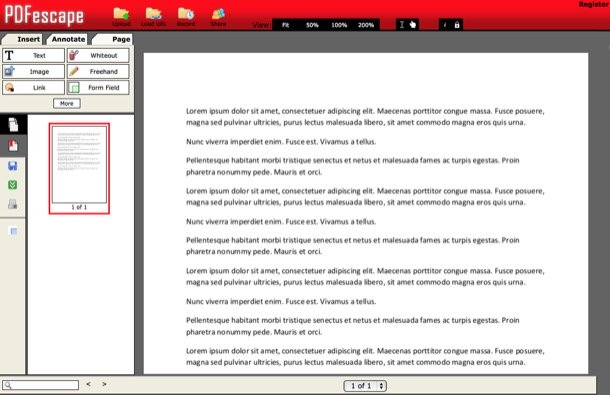The image size is (610, 395).
Task: Set view zoom to 200%
Action: 366,25
